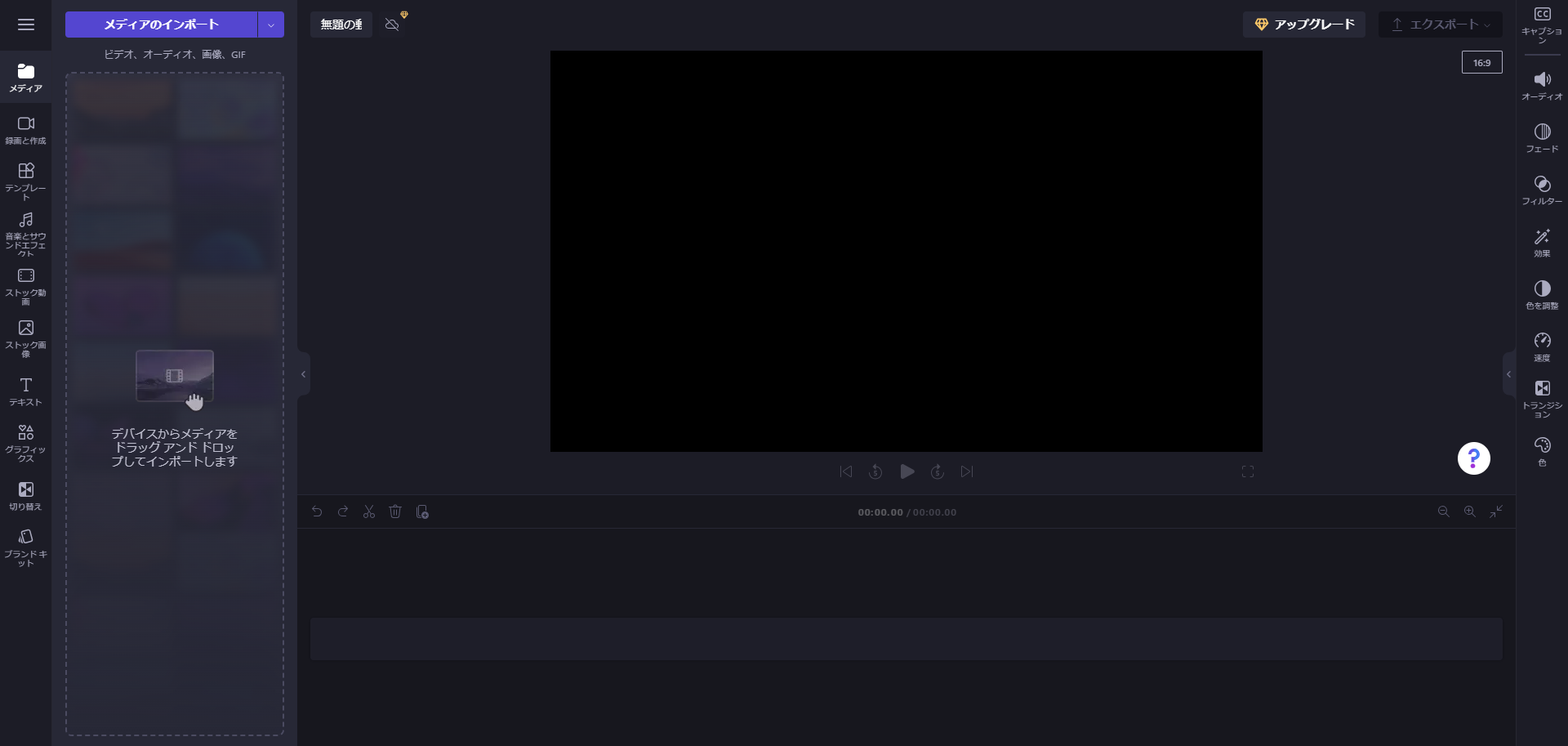The image size is (1568, 746).
Task: Click the アップグレード button
Action: [1303, 25]
